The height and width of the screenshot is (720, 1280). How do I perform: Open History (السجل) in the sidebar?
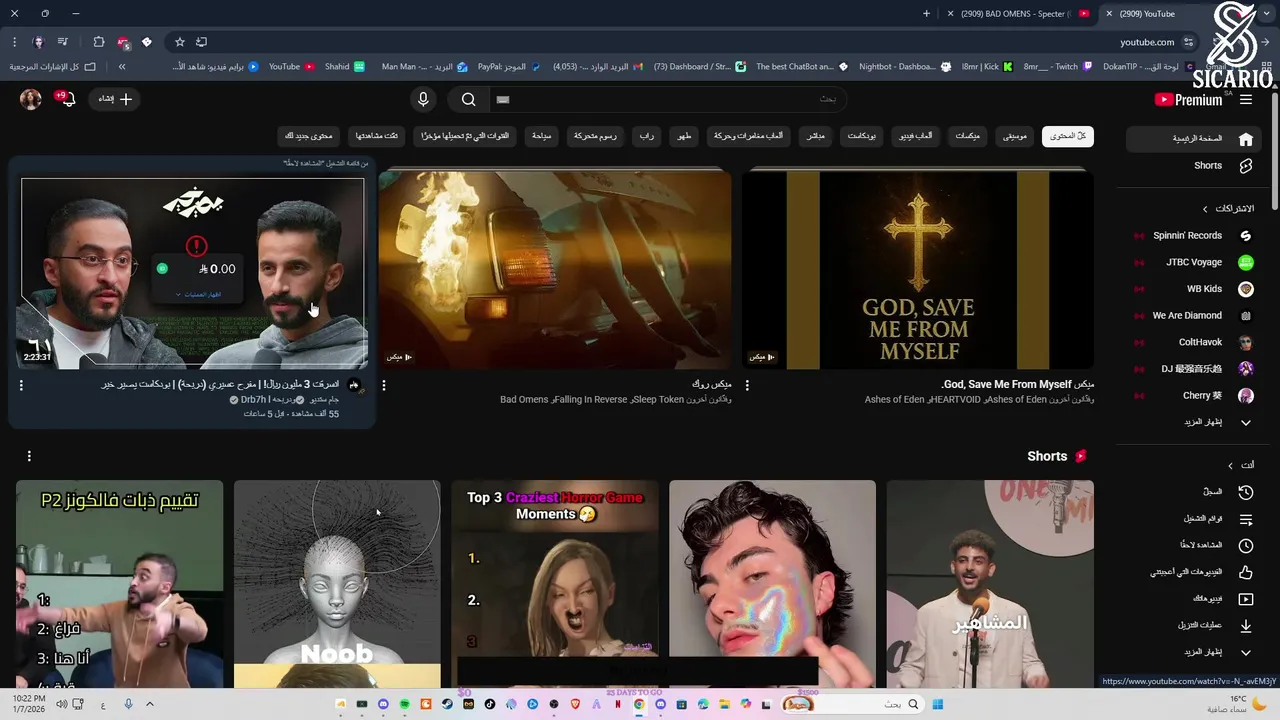pyautogui.click(x=1191, y=492)
